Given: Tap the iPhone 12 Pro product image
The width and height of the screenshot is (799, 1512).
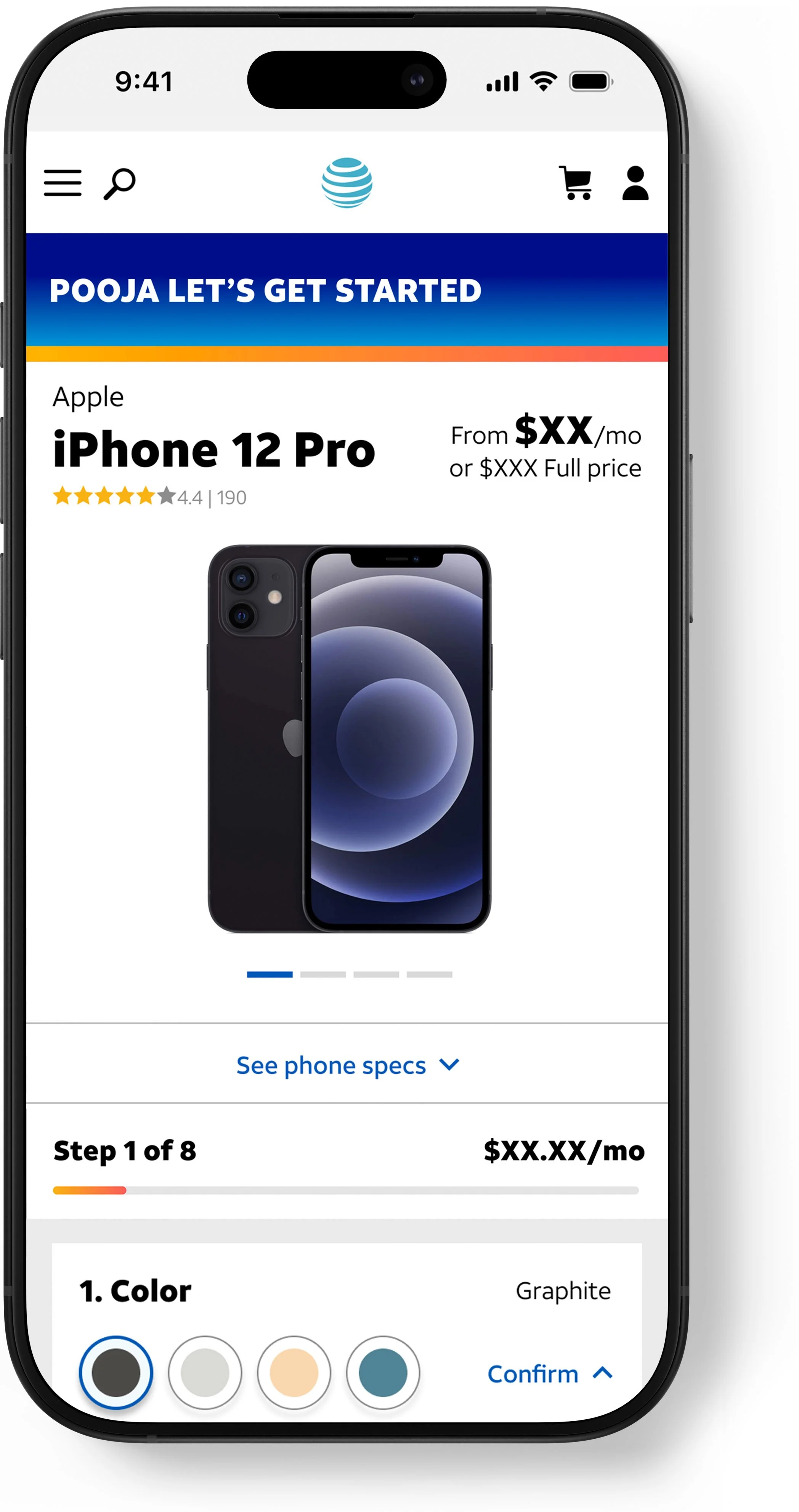Looking at the screenshot, I should (x=350, y=738).
